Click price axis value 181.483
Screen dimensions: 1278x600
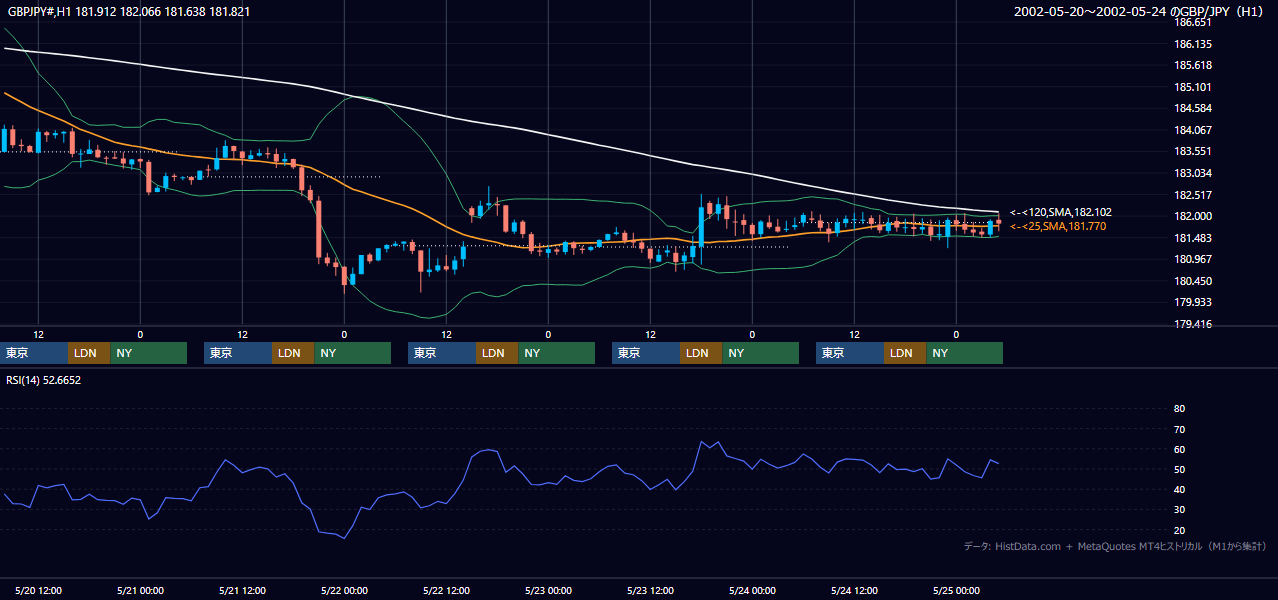[1192, 238]
